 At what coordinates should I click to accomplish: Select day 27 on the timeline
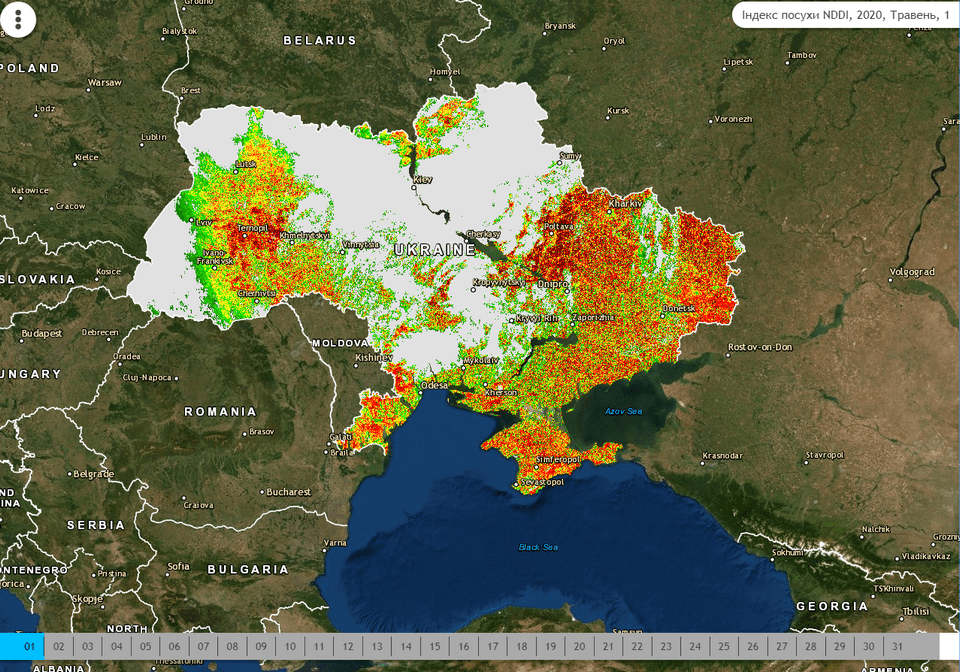coord(782,646)
